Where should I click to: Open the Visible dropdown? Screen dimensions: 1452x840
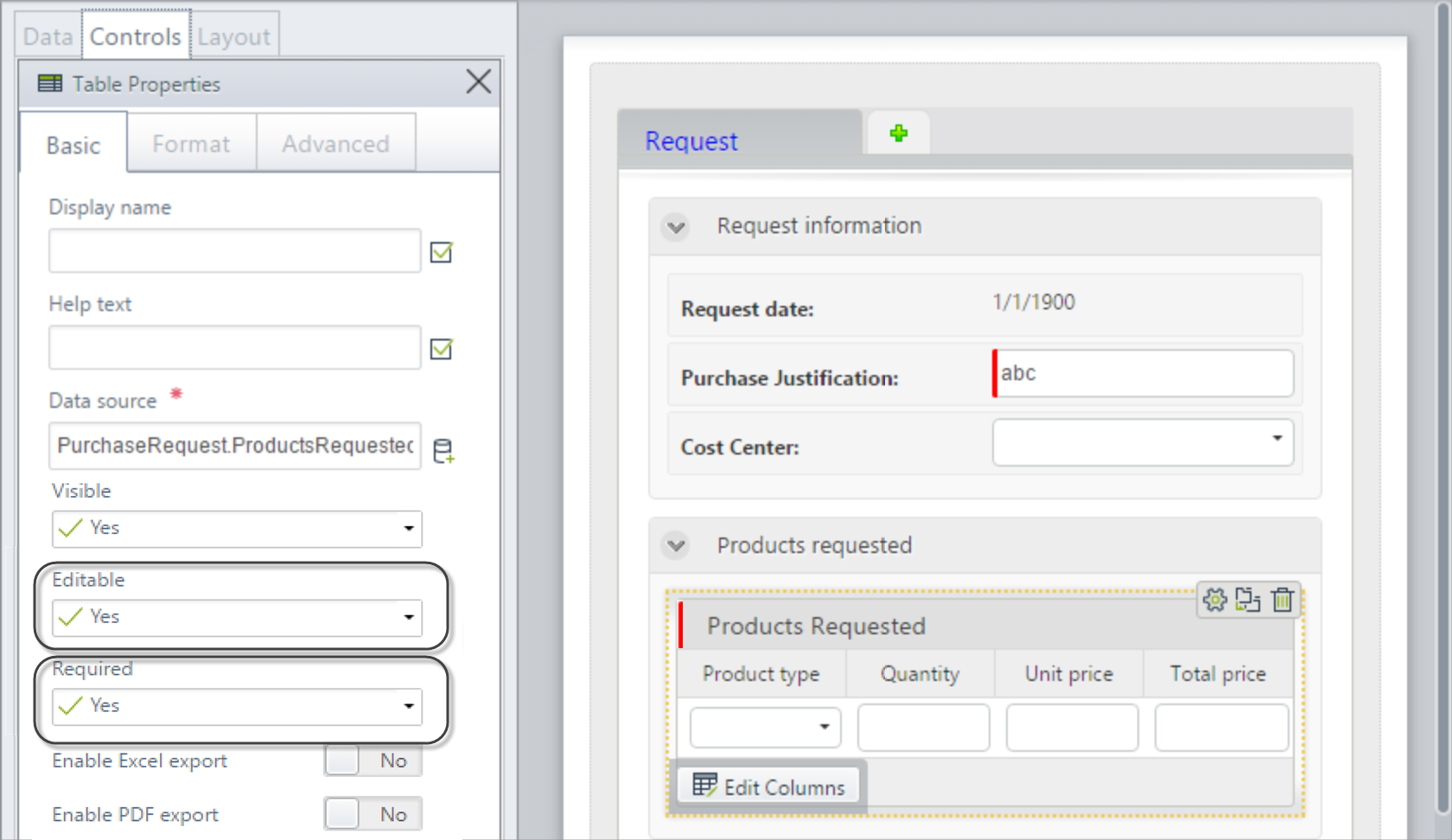(237, 528)
